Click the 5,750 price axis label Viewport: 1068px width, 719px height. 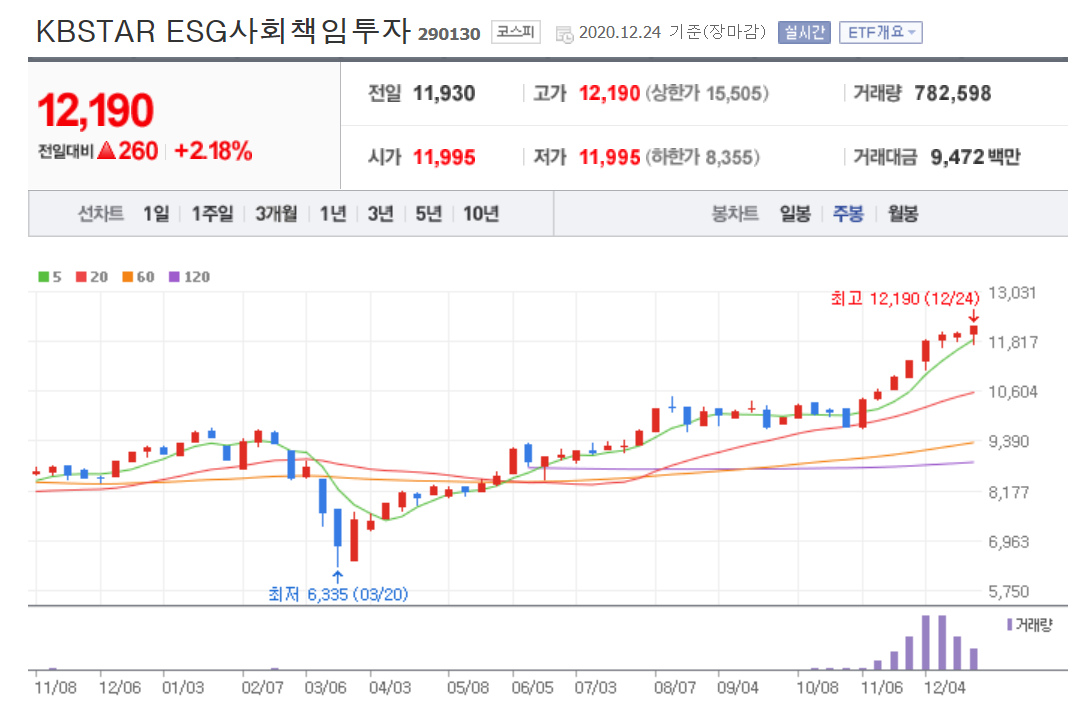(x=1009, y=592)
